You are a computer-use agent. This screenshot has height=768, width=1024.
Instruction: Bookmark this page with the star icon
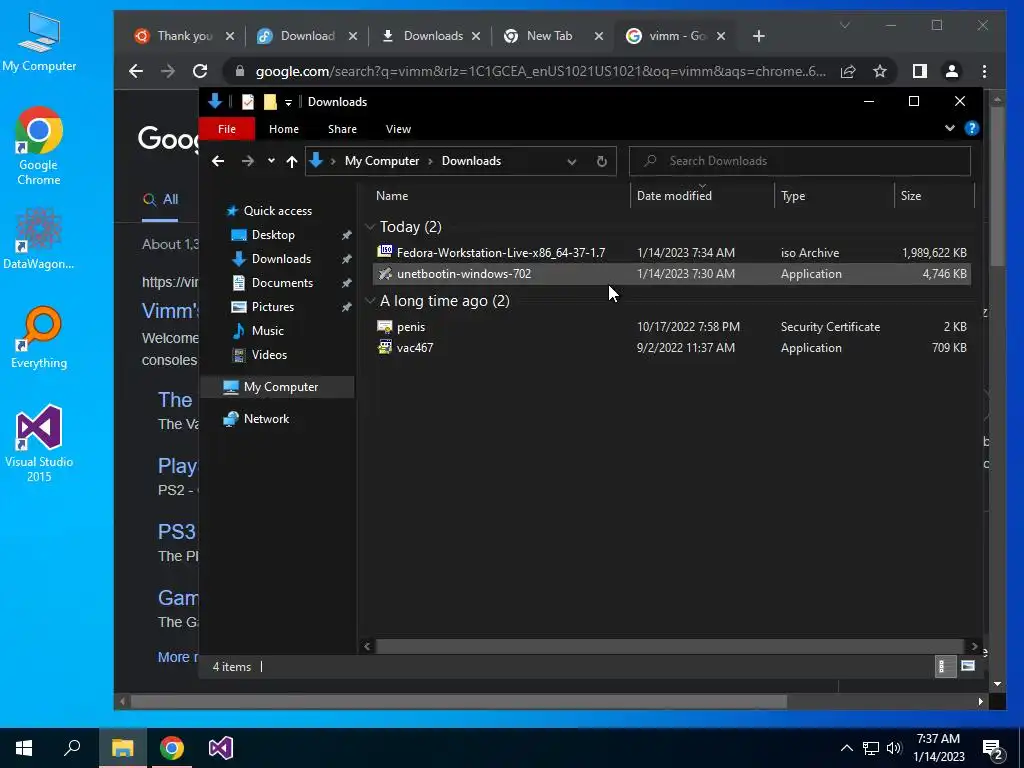(x=880, y=71)
